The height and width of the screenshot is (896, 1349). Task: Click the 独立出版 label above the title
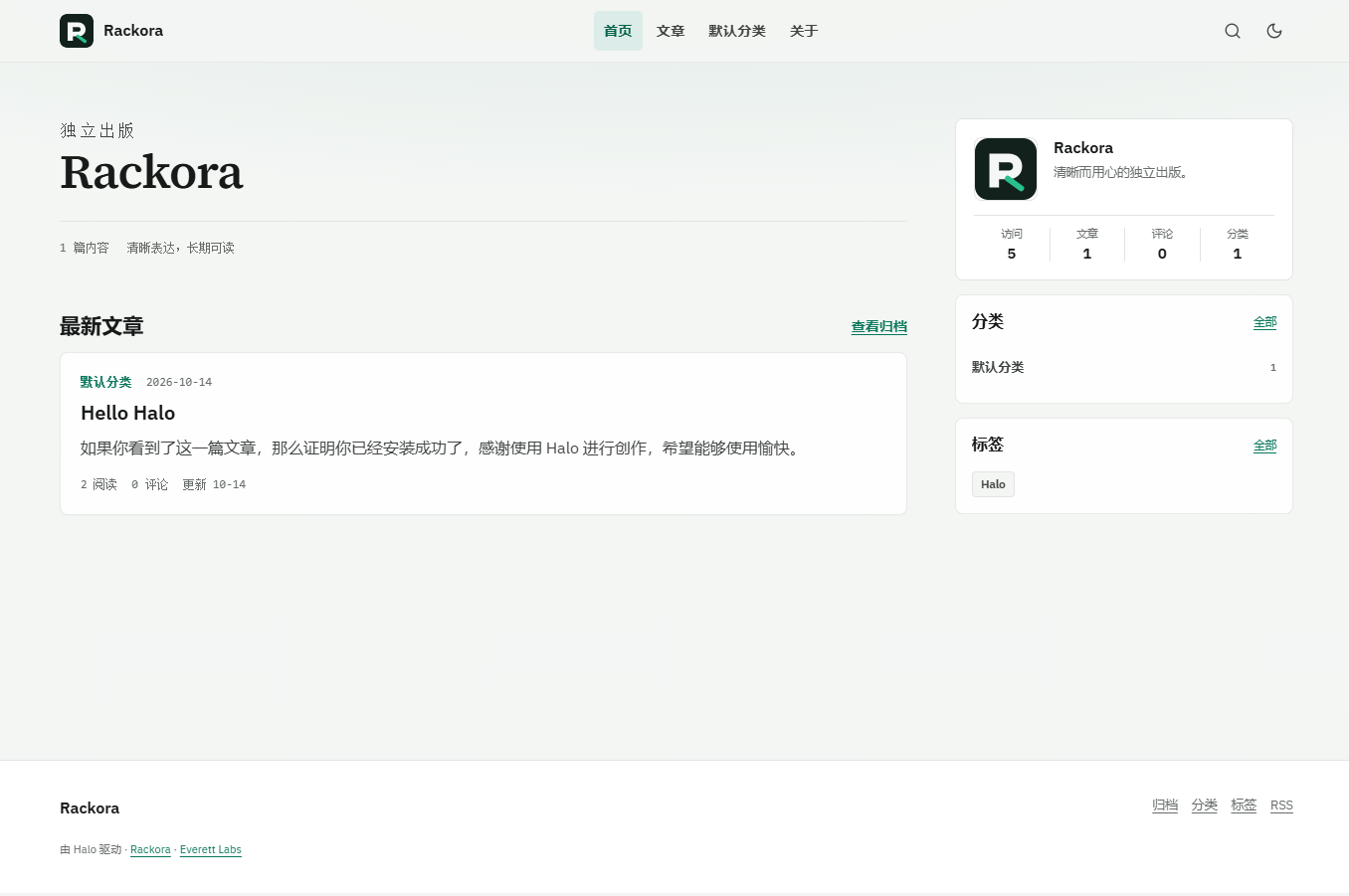(x=96, y=130)
